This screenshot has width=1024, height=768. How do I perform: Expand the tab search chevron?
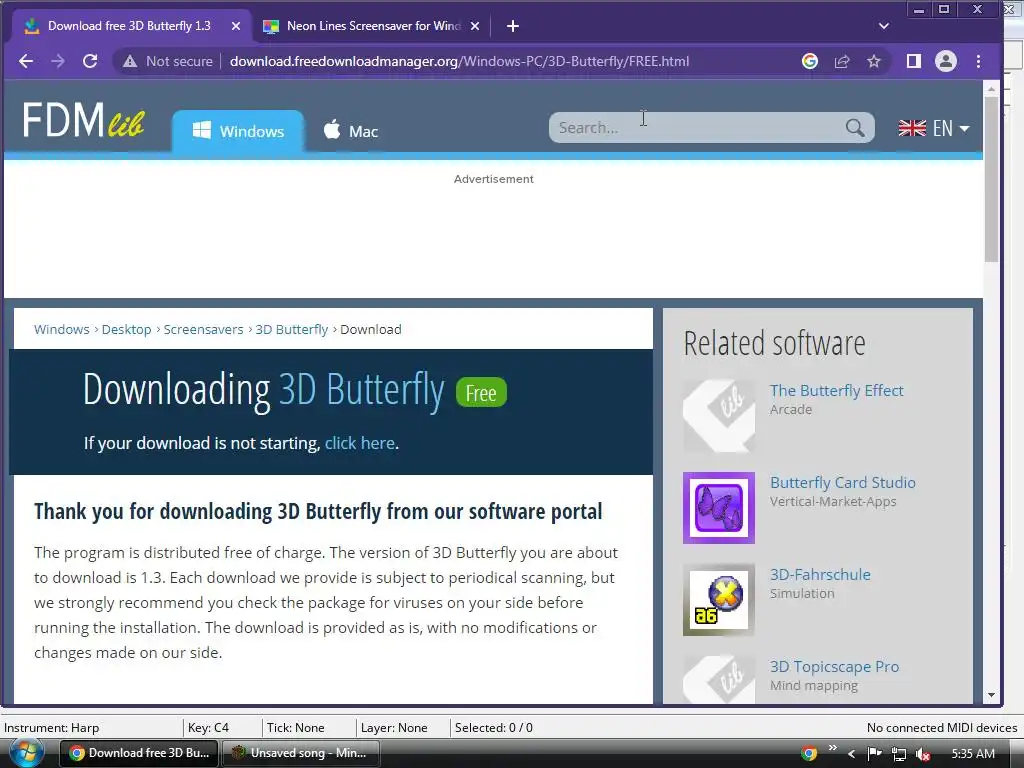884,26
